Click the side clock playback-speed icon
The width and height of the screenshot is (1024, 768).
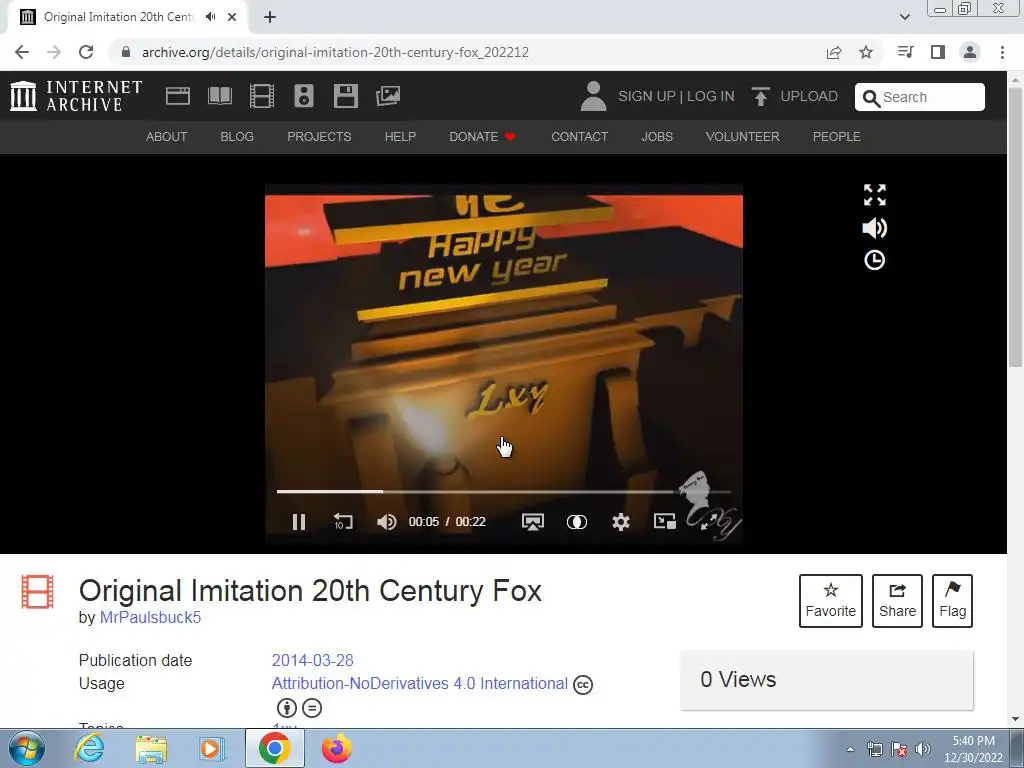[874, 260]
